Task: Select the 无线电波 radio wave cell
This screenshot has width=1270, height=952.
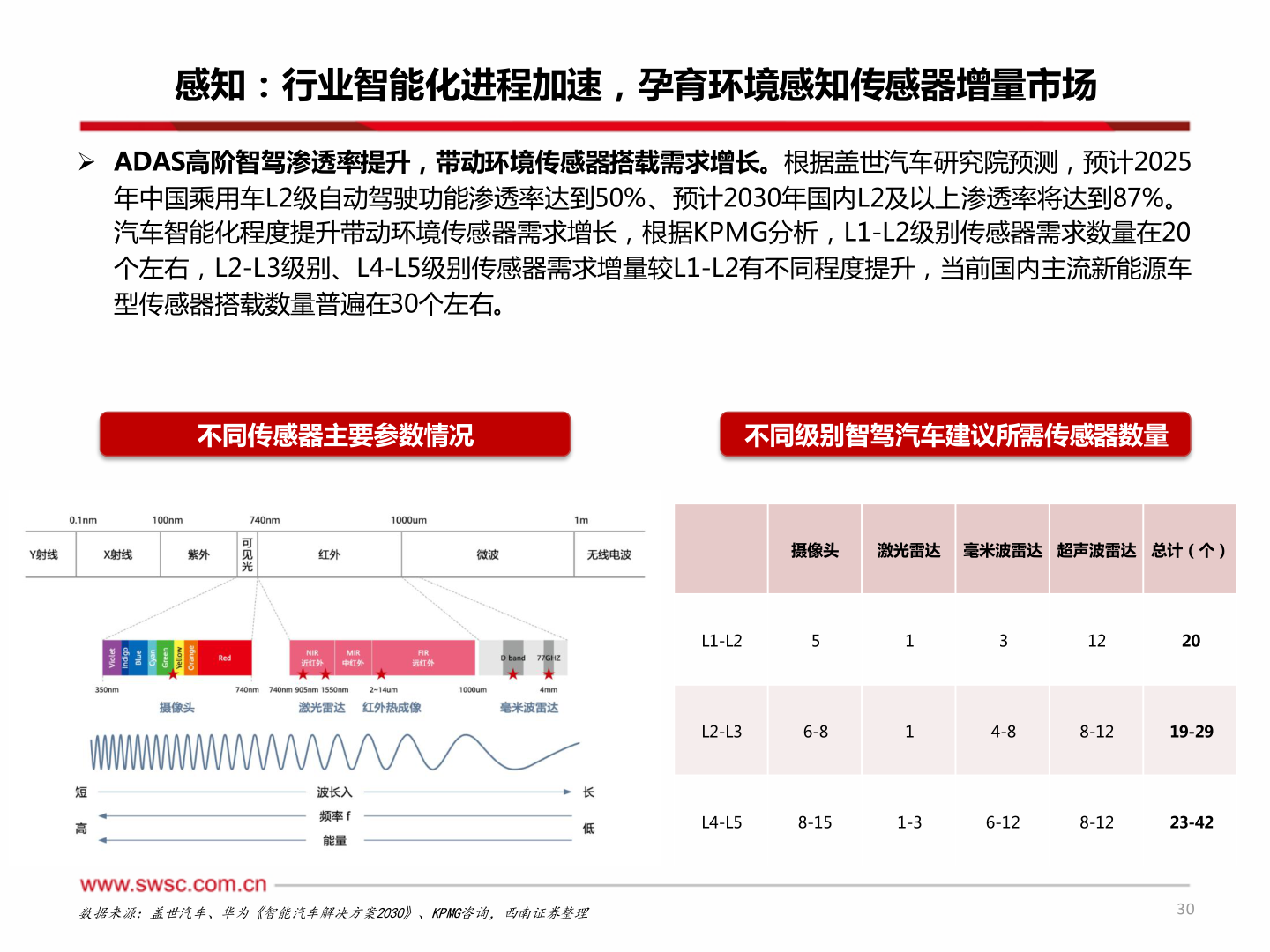Action: pos(609,554)
